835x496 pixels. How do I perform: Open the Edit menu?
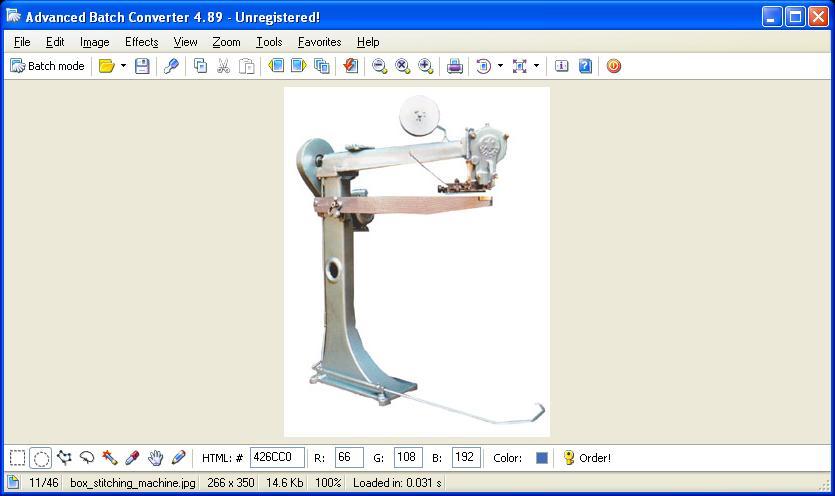coord(55,42)
